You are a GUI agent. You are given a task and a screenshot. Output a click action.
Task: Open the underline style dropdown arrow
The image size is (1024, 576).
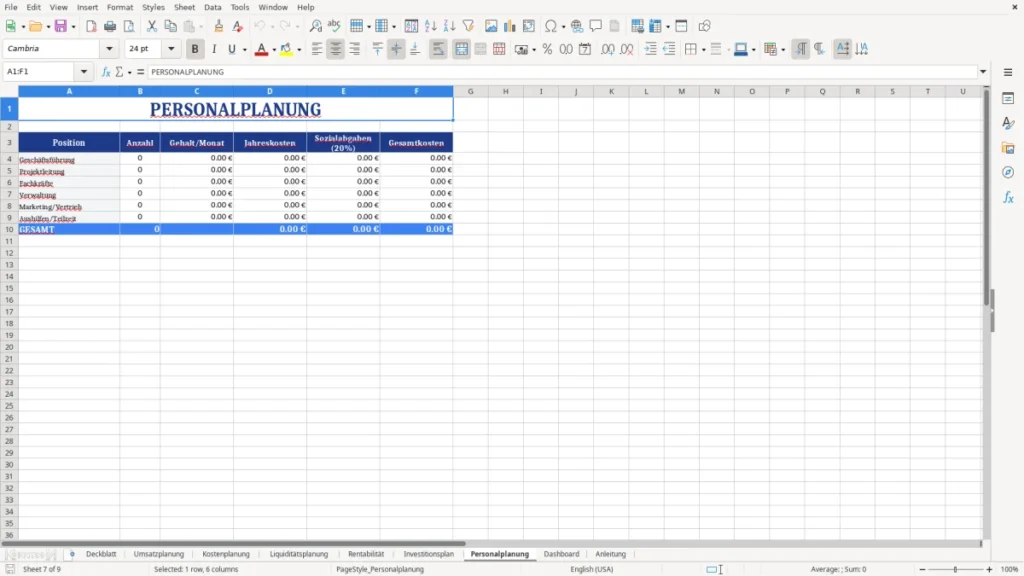point(244,50)
